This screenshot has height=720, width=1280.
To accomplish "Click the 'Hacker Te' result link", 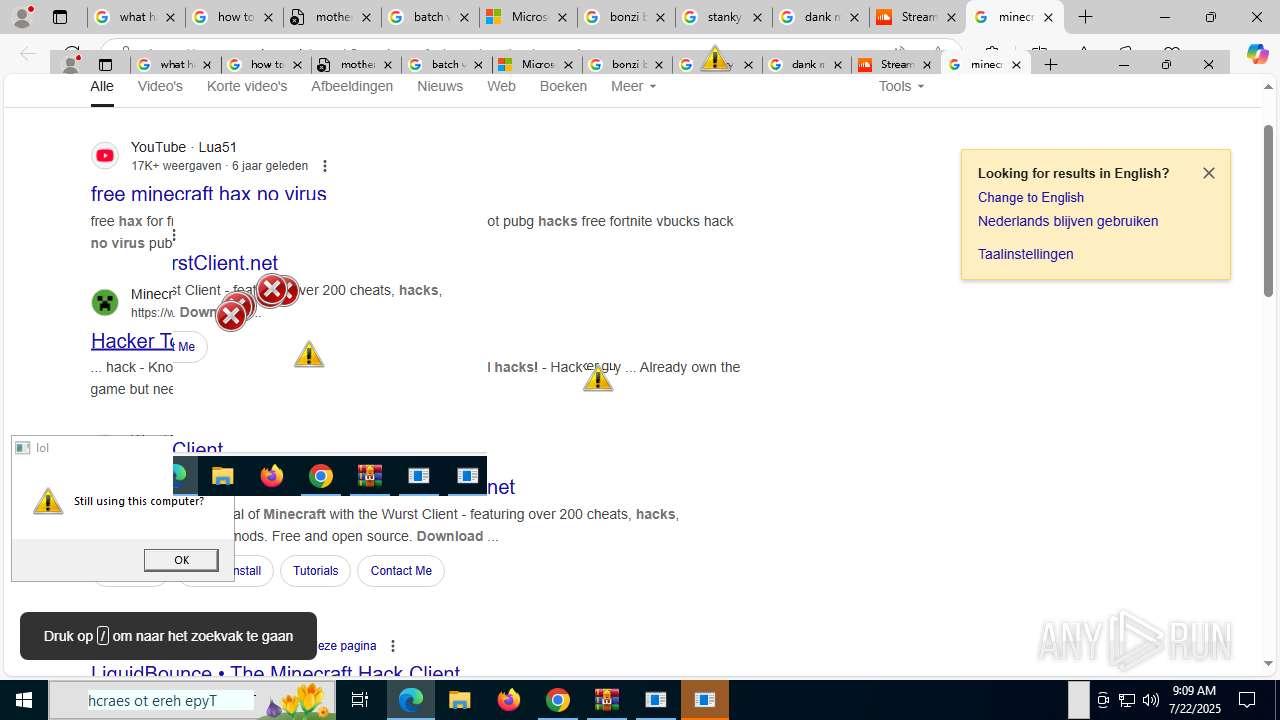I will click(132, 341).
